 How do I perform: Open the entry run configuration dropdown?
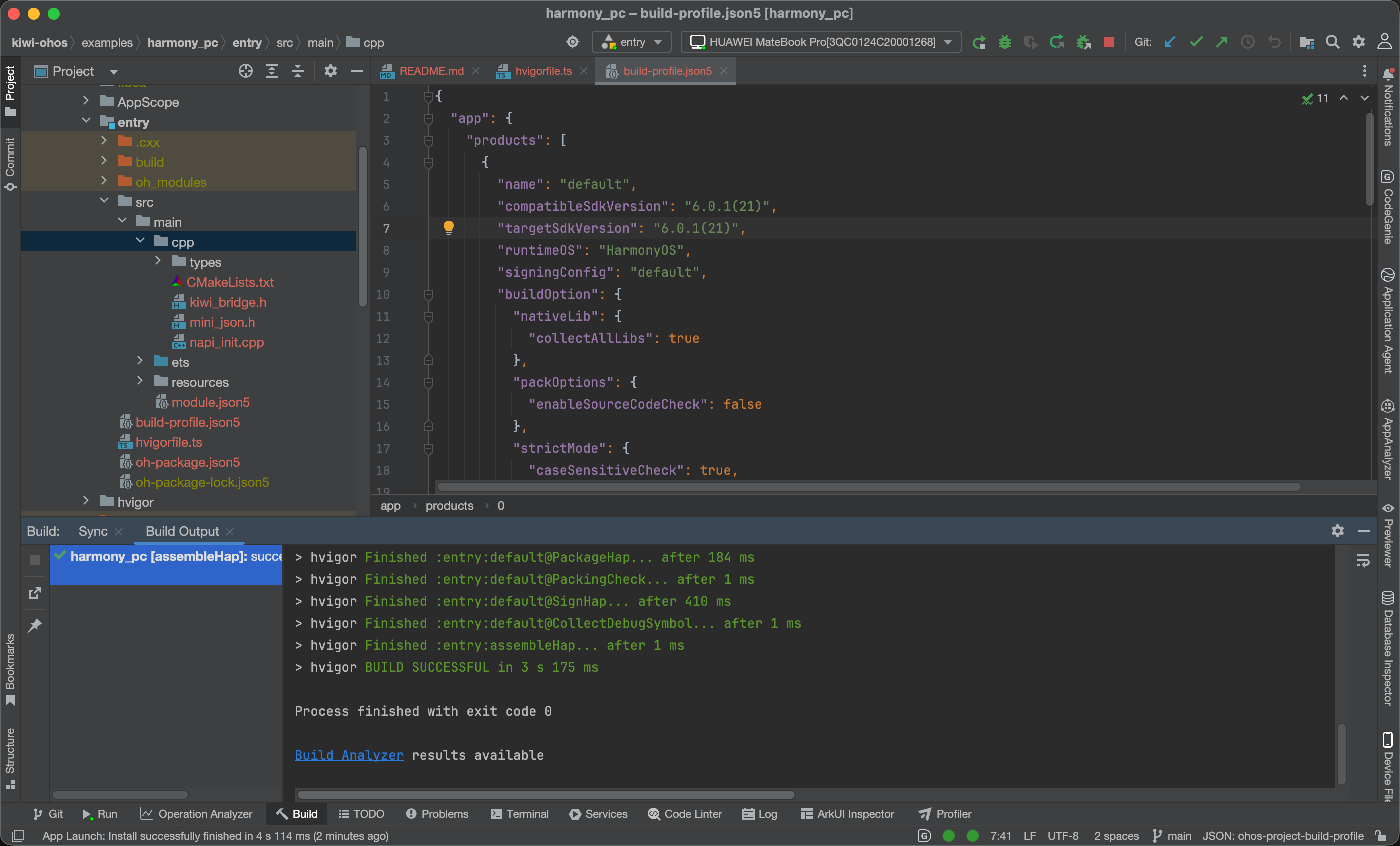[x=632, y=42]
